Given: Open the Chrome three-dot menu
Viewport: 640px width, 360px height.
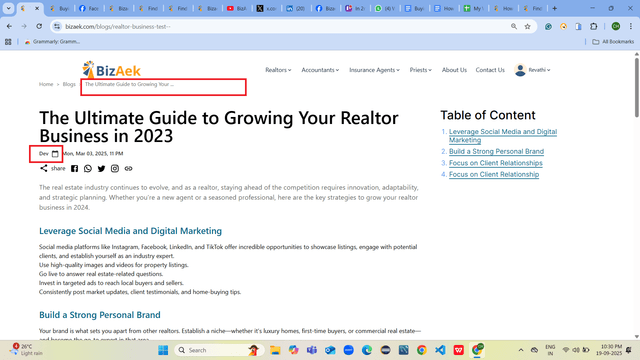Looking at the screenshot, I should [631, 27].
